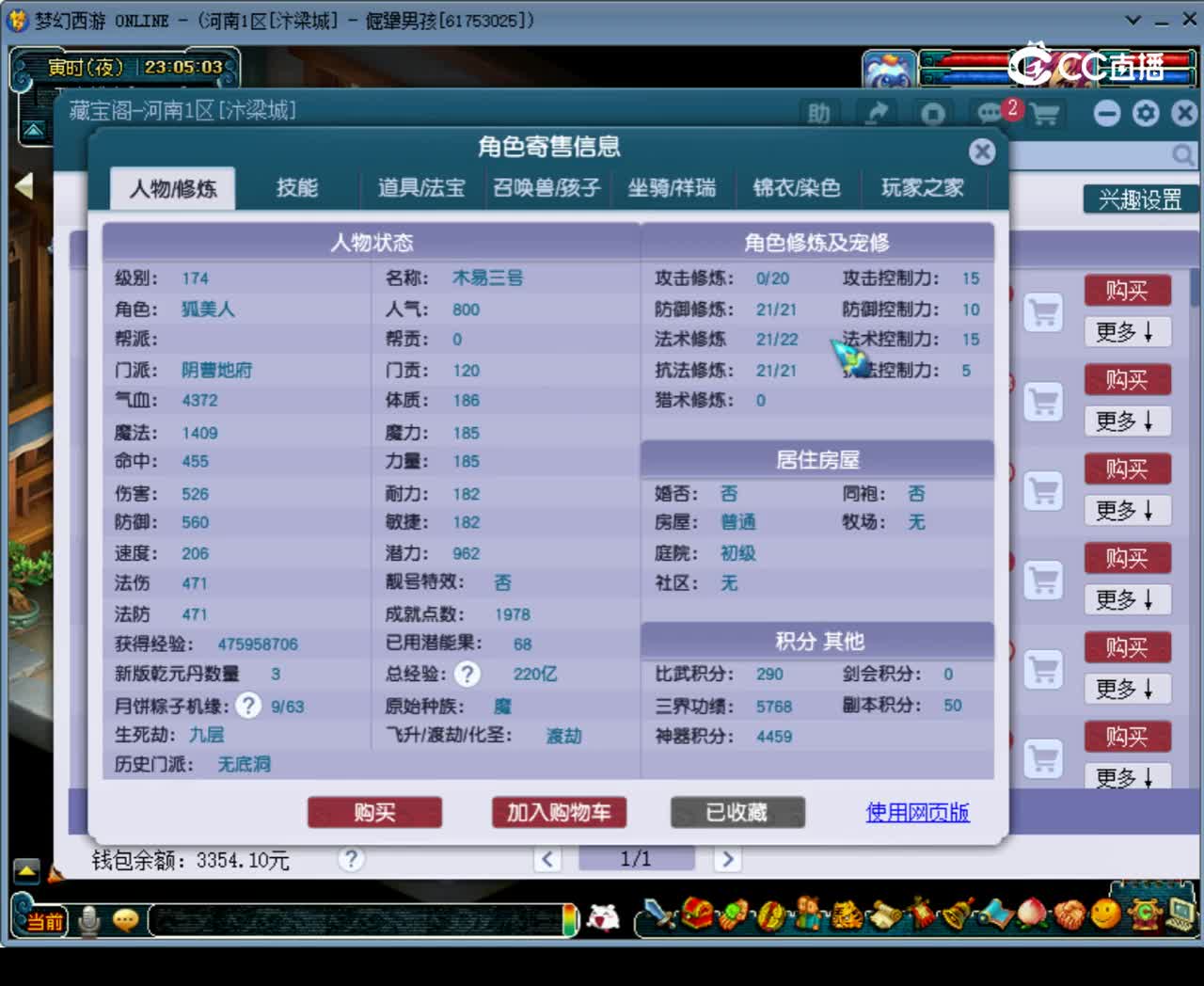The image size is (1204, 986).
Task: Click the 阴曹地府 门派 value
Action: pos(216,371)
